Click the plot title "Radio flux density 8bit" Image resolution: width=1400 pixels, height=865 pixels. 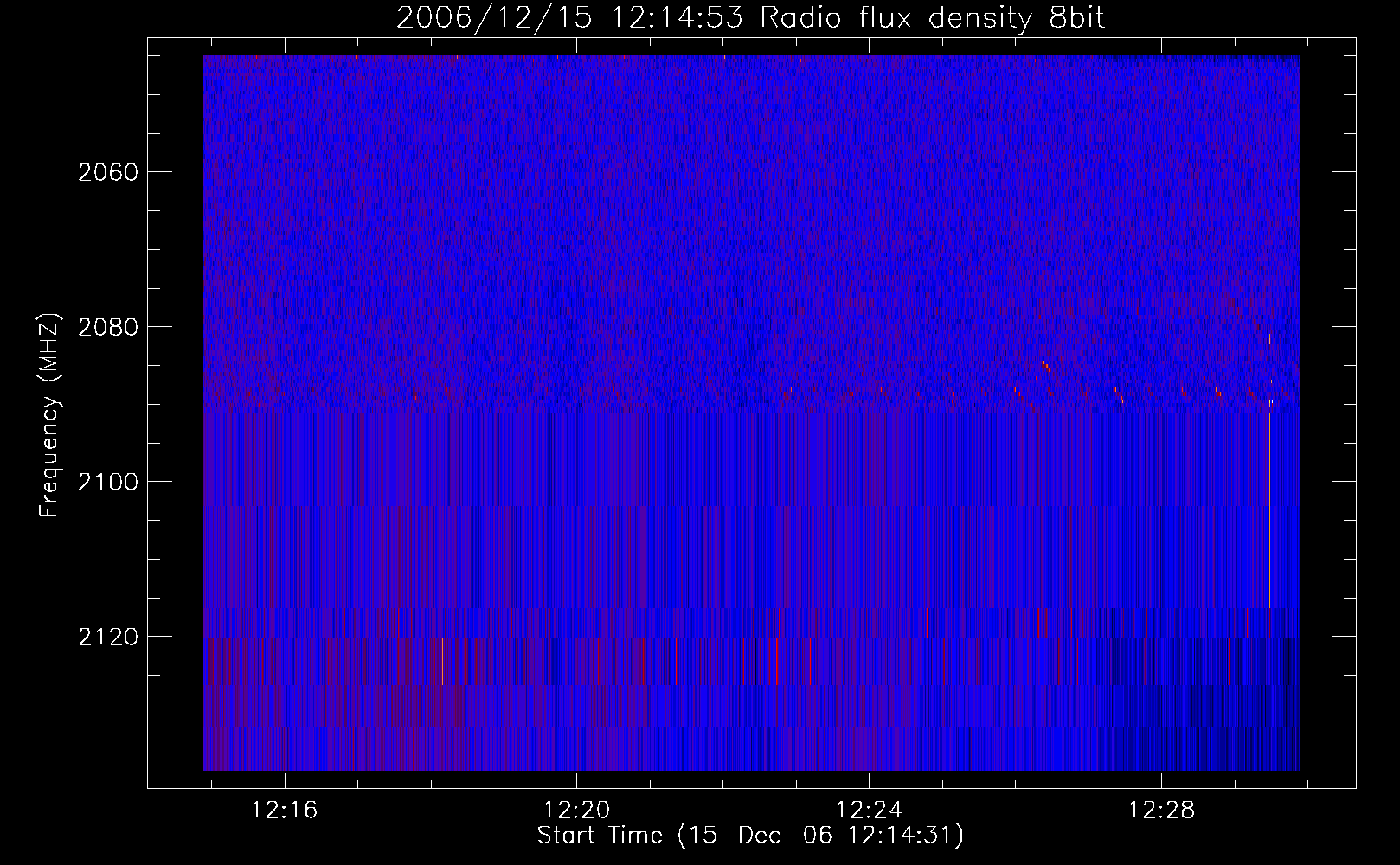tap(932, 18)
